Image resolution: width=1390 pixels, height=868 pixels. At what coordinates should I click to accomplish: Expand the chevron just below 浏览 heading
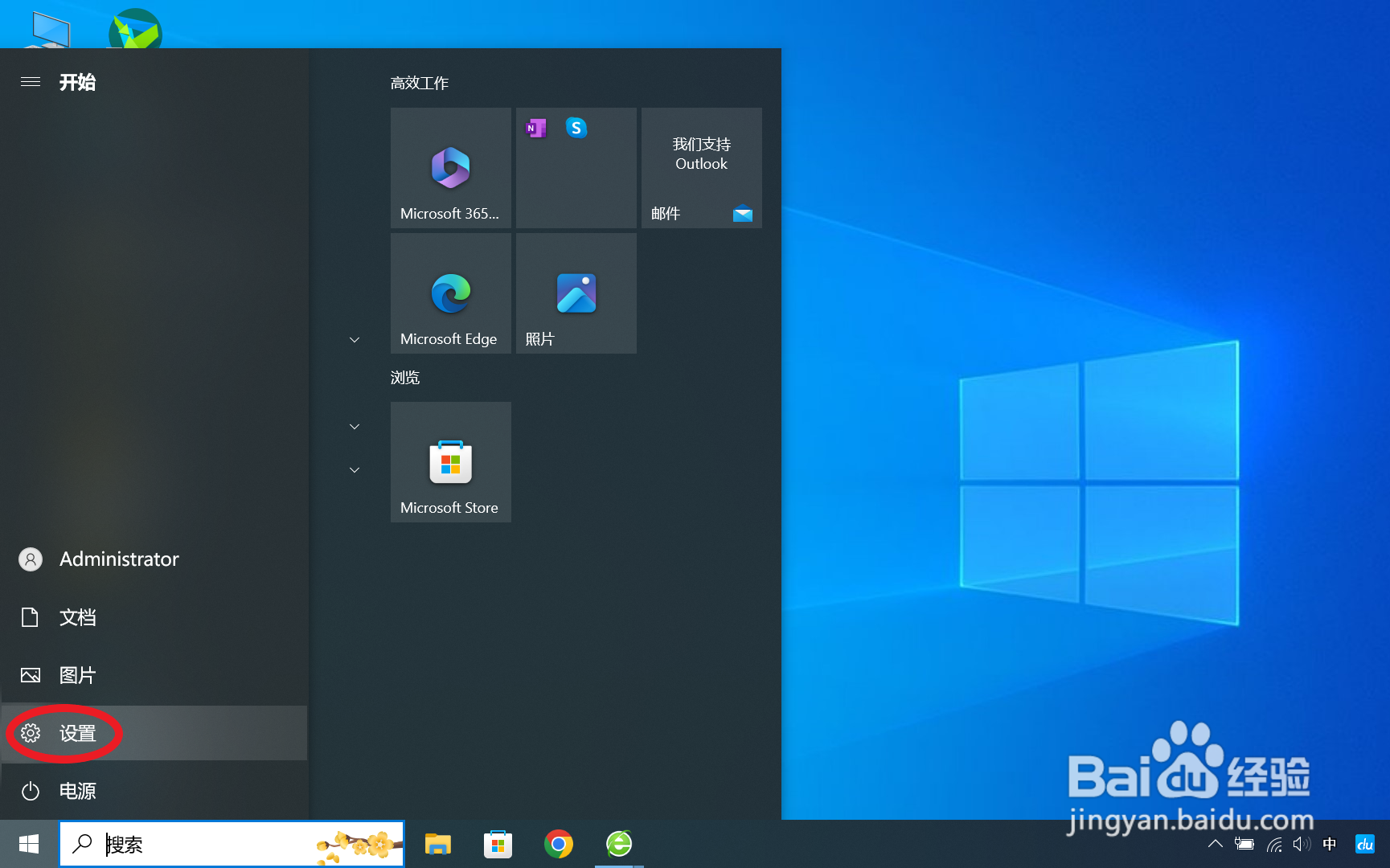tap(355, 427)
